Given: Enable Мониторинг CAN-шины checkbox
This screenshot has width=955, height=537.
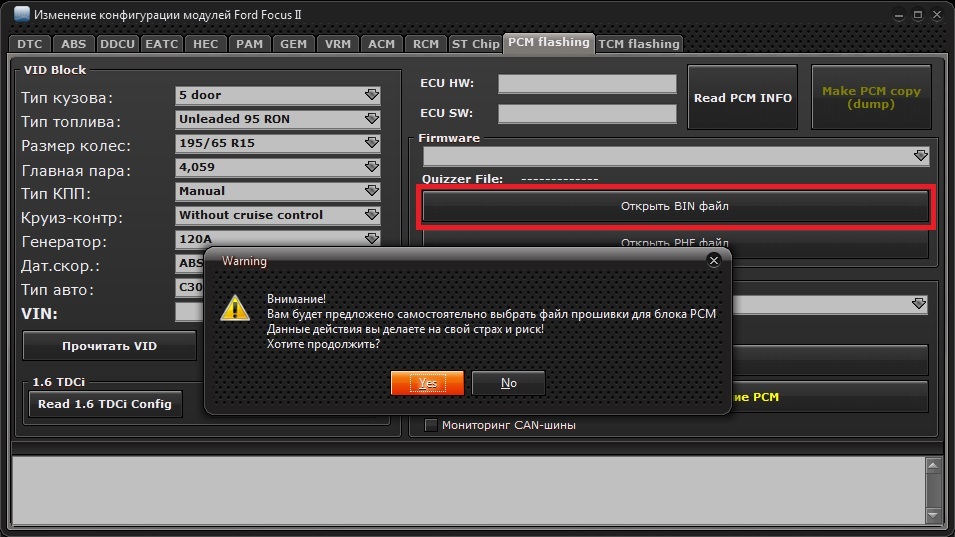Looking at the screenshot, I should [431, 425].
